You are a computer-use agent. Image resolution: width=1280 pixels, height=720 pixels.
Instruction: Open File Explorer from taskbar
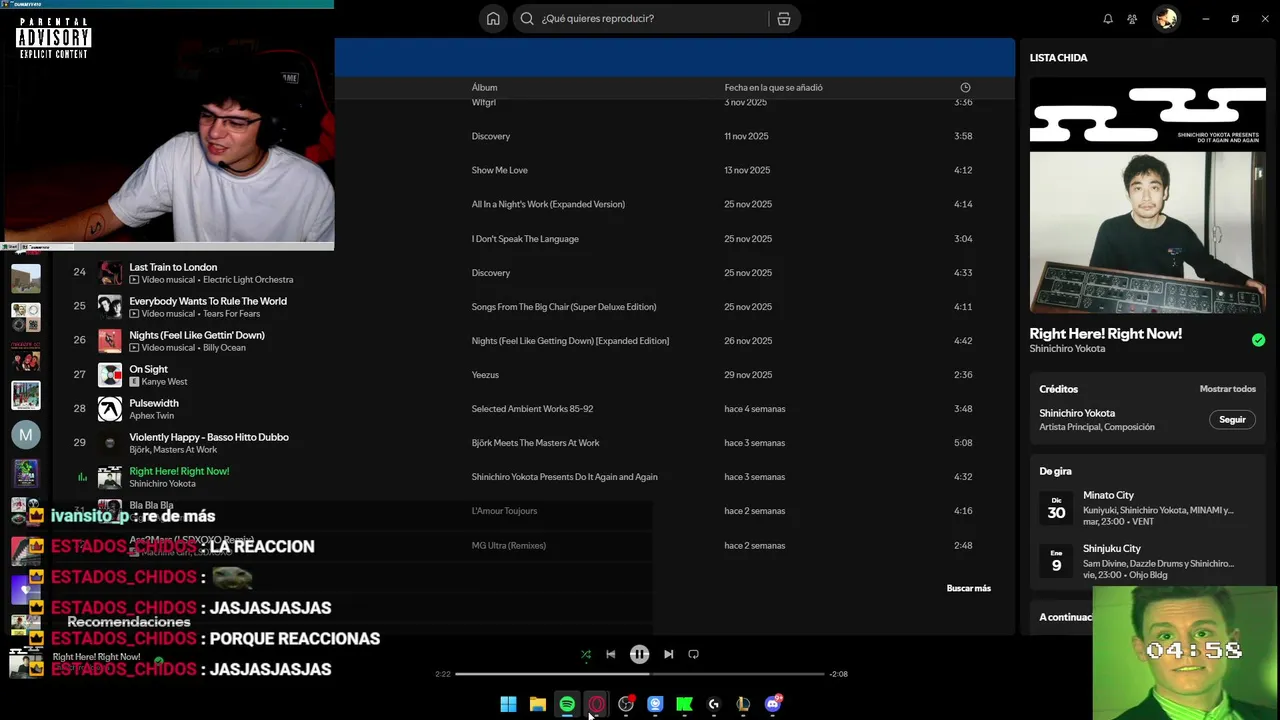537,704
